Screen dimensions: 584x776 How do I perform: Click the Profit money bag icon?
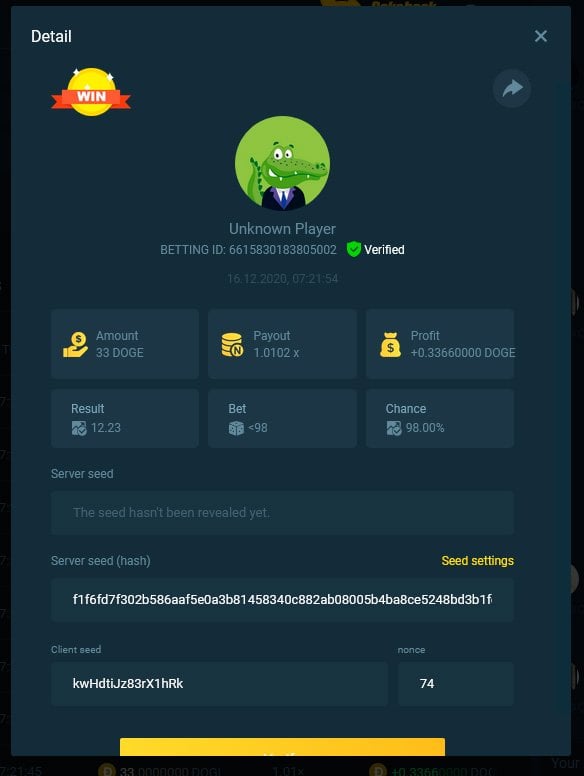[390, 344]
